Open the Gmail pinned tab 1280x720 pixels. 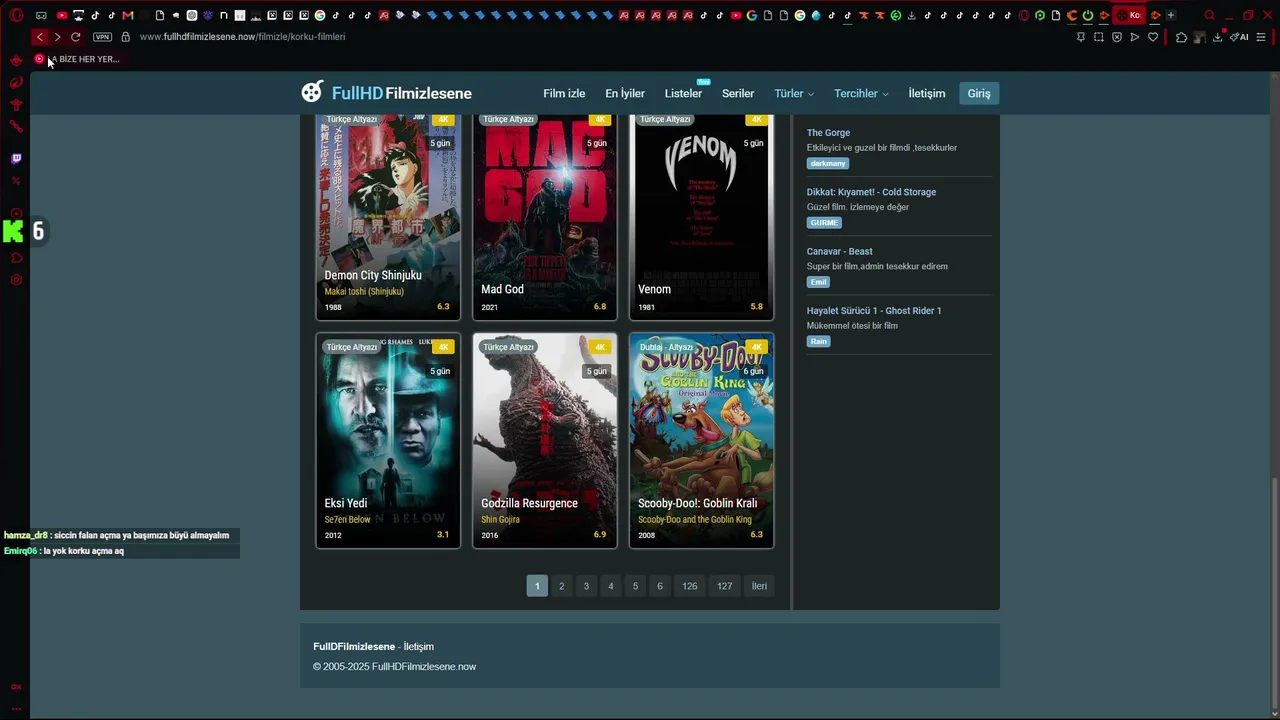(x=127, y=15)
